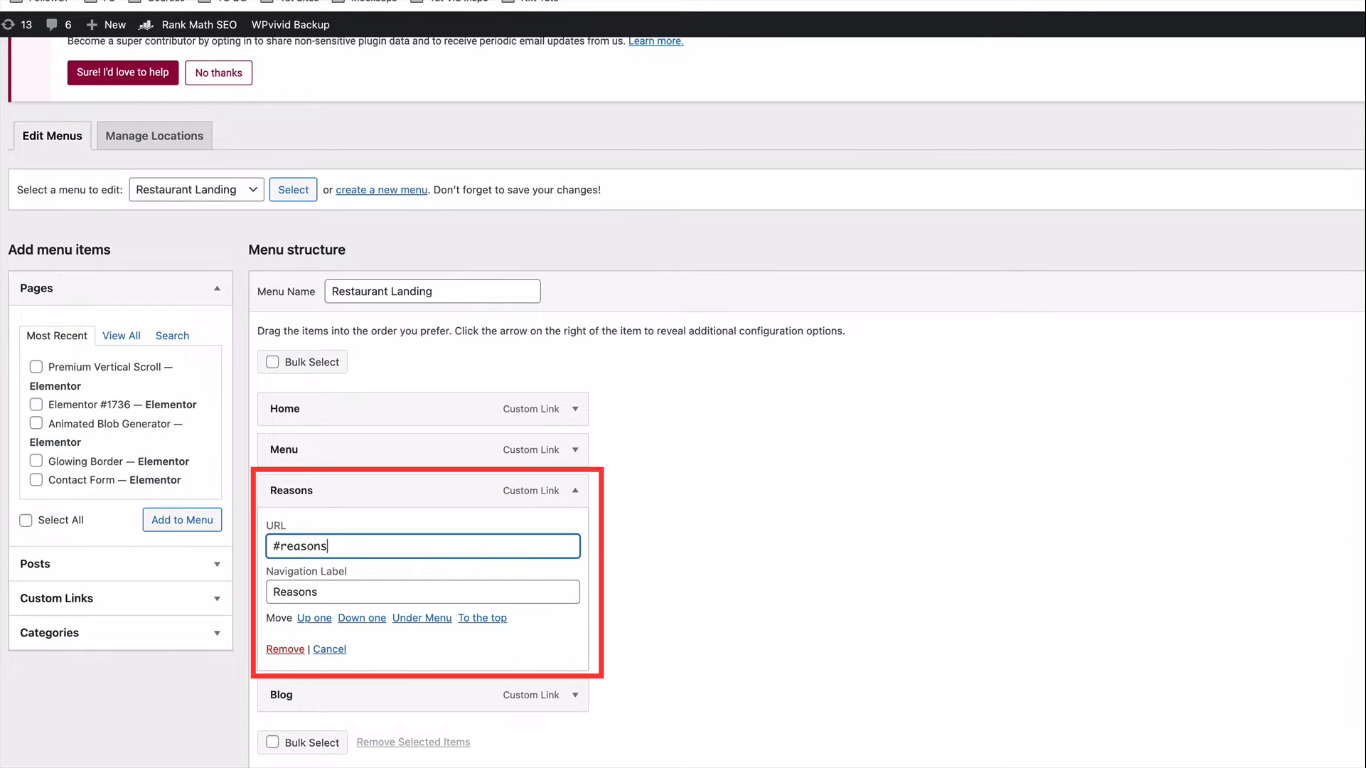The width and height of the screenshot is (1366, 768).
Task: Dismiss the notice with No thanks
Action: pyautogui.click(x=219, y=72)
